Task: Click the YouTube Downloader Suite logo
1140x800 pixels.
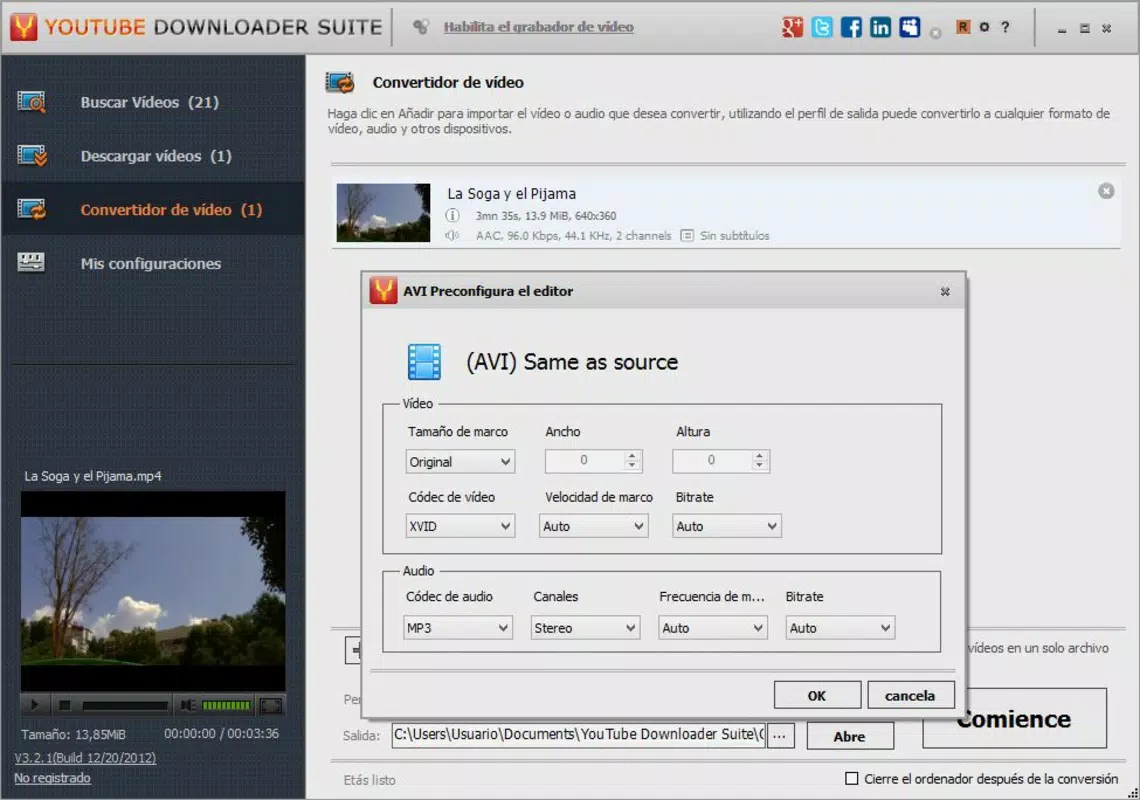Action: coord(23,27)
